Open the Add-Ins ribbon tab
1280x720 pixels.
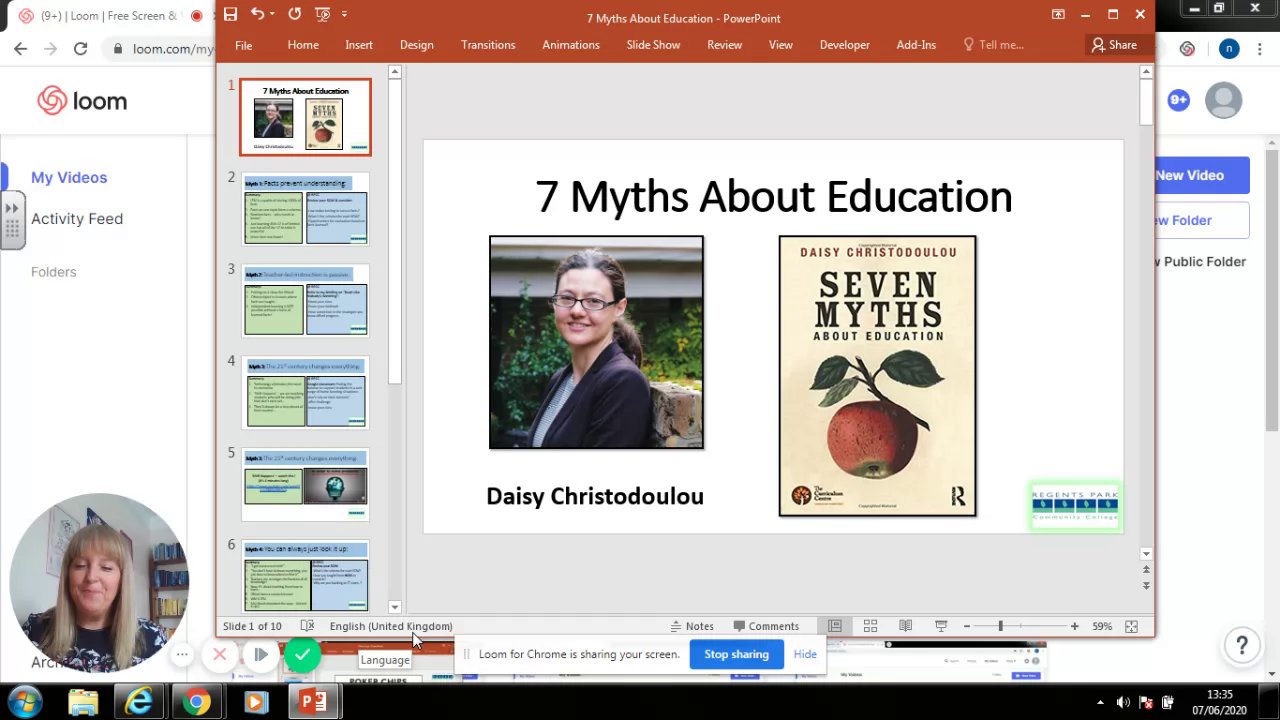tap(916, 45)
